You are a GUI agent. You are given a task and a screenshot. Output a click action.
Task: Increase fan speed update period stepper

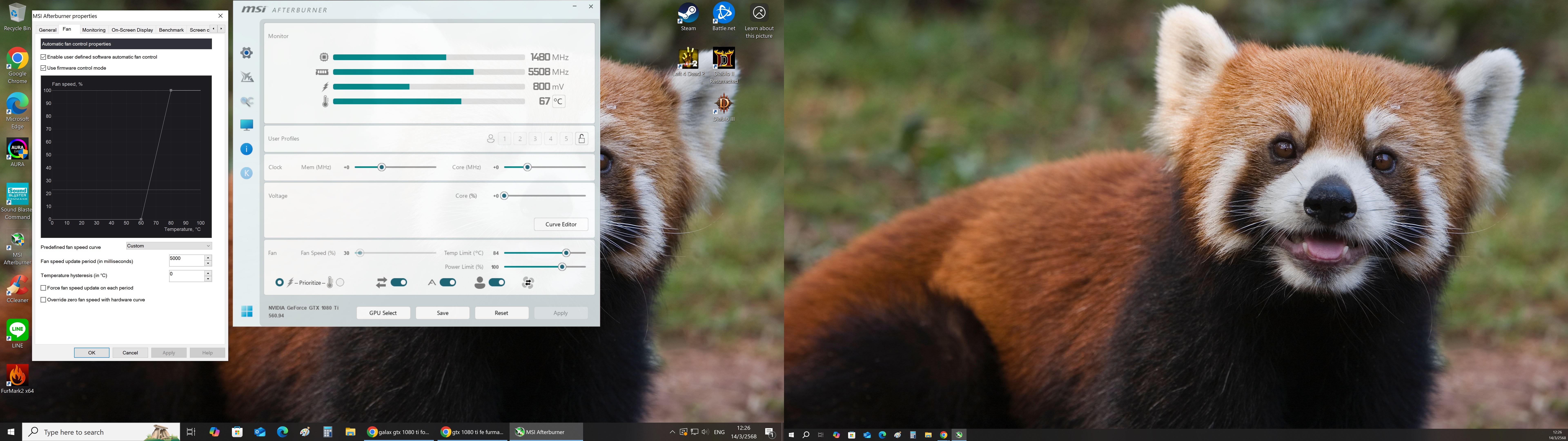coord(208,258)
